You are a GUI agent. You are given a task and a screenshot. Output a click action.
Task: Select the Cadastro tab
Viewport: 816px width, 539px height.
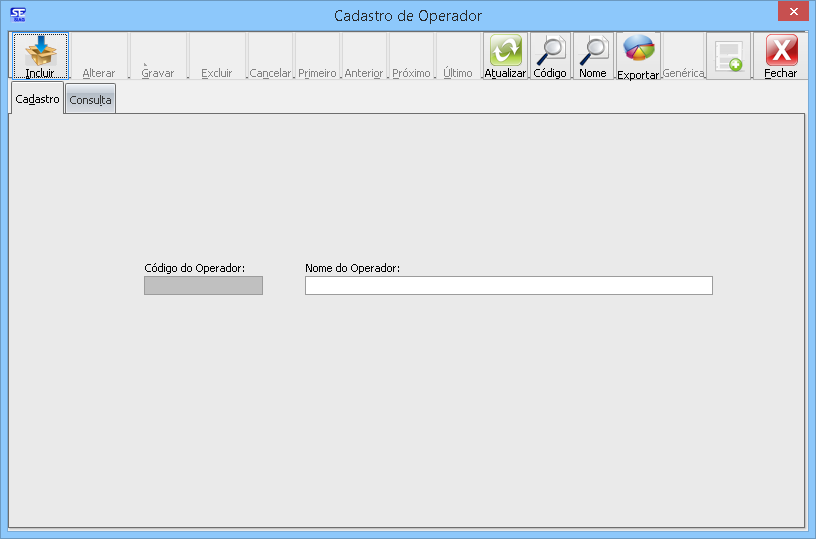tap(38, 99)
